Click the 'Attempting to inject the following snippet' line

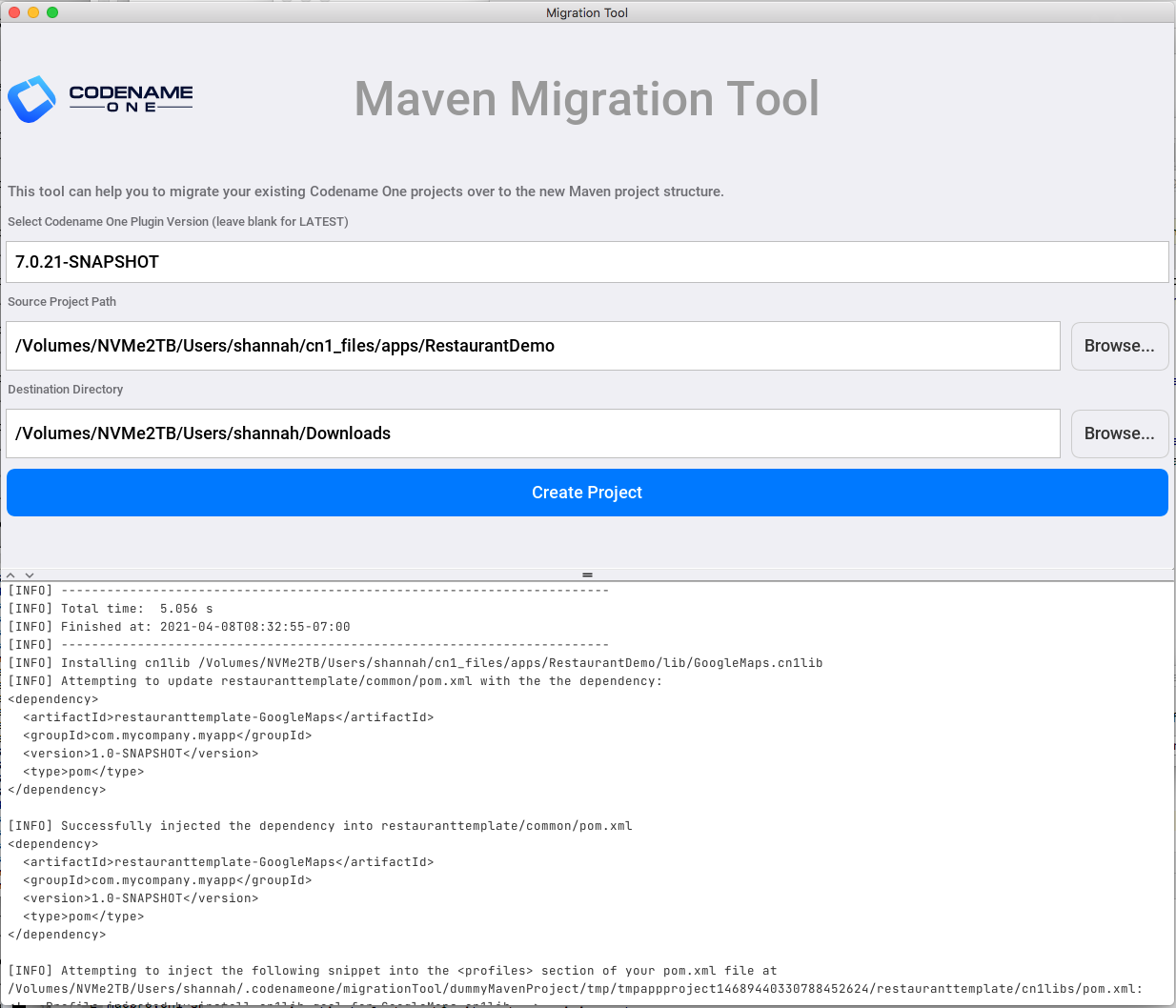click(x=393, y=971)
